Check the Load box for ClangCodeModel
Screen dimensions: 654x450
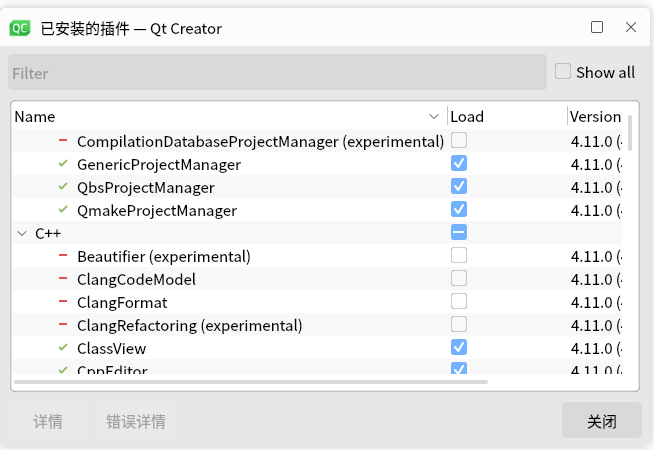(459, 278)
